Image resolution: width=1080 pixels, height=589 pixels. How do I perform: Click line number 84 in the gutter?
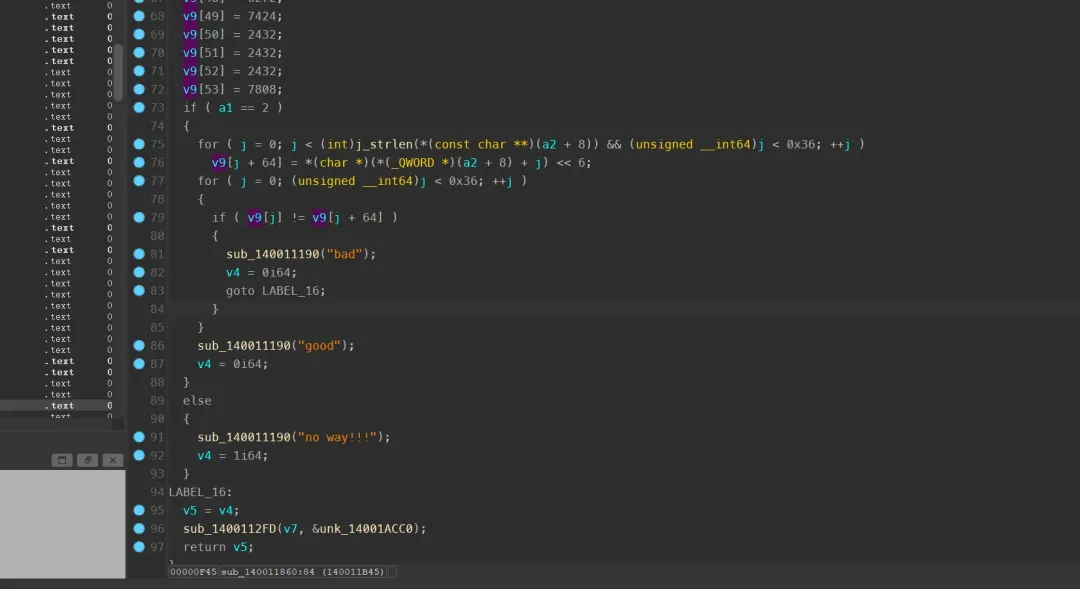(x=157, y=309)
